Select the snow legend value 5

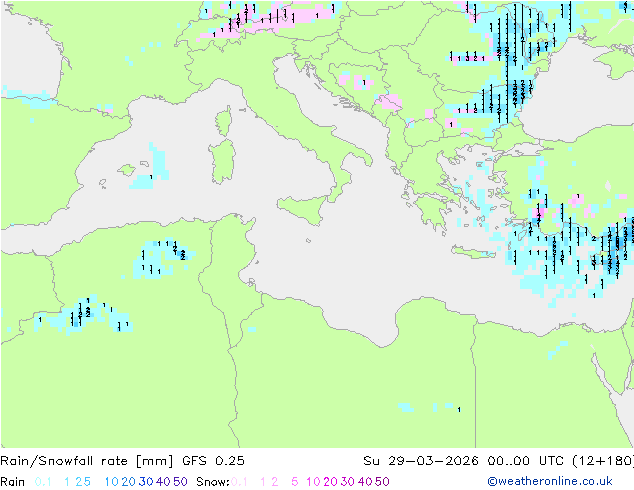point(295,482)
